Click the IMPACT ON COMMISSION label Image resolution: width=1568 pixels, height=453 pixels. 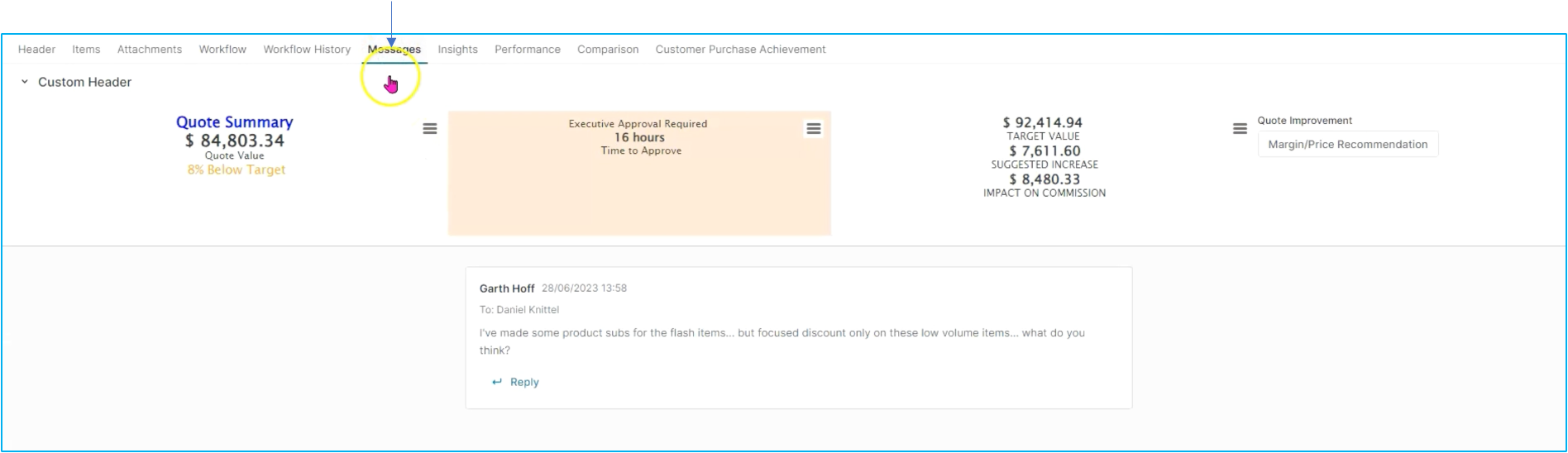[1045, 193]
